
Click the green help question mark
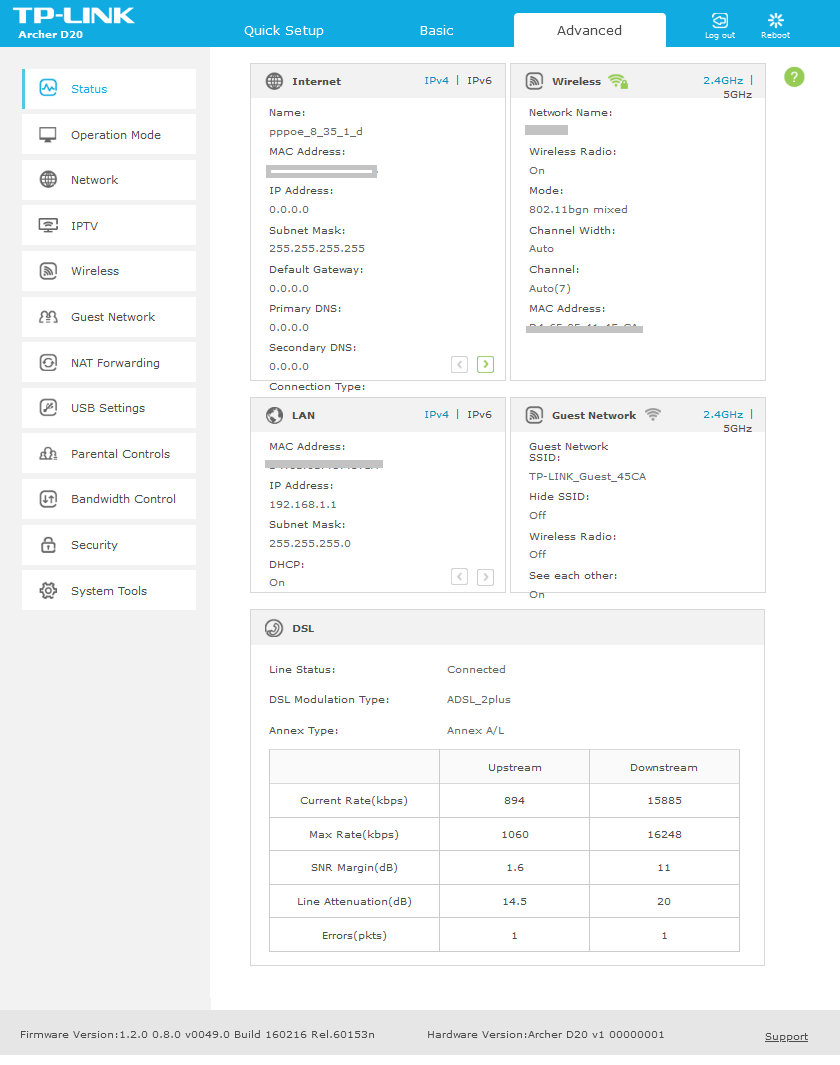click(794, 77)
